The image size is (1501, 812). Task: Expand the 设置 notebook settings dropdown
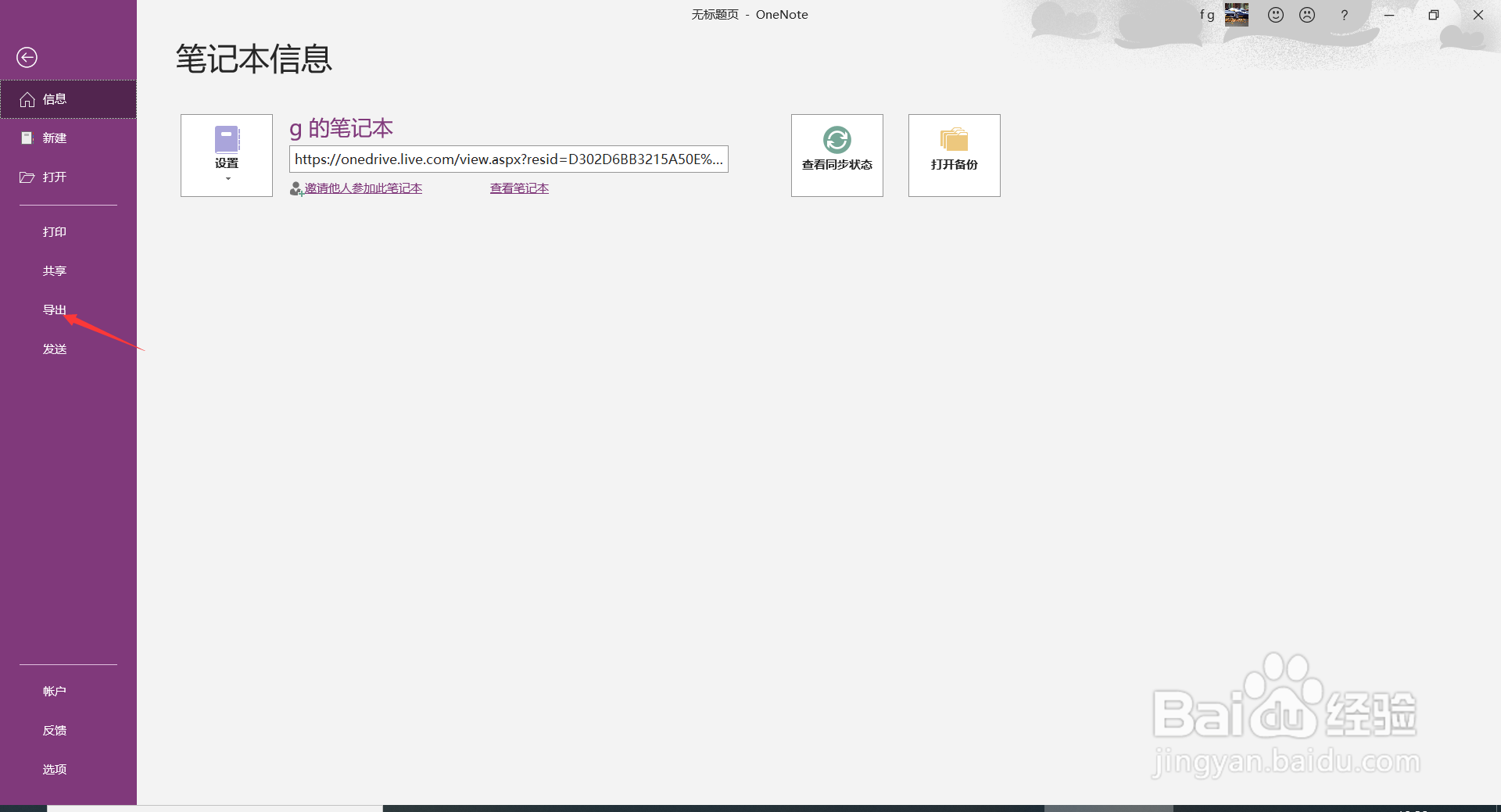(x=227, y=156)
